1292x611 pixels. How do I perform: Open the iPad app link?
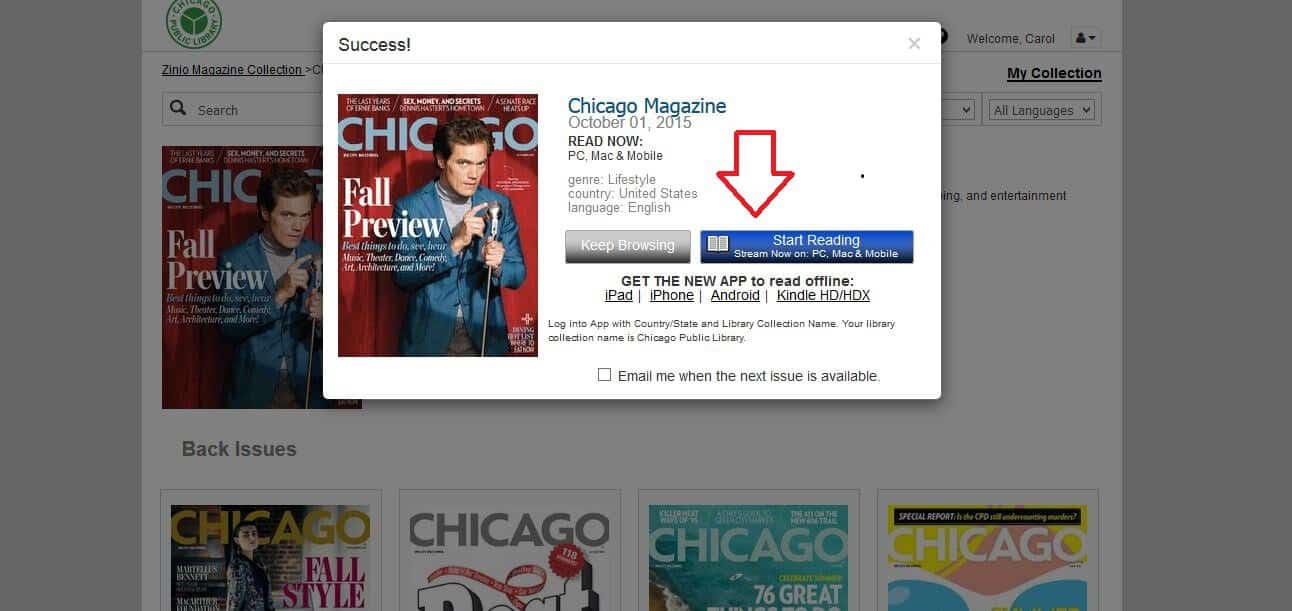tap(619, 295)
